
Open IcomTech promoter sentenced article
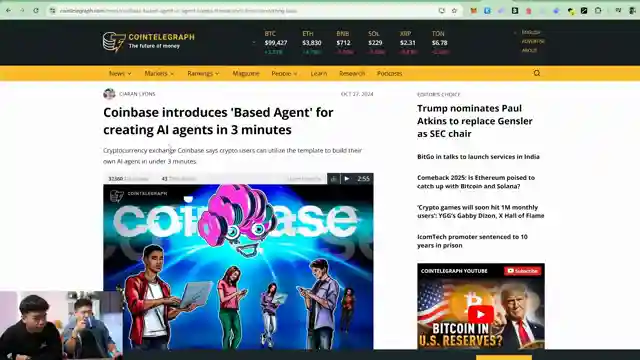click(x=472, y=241)
